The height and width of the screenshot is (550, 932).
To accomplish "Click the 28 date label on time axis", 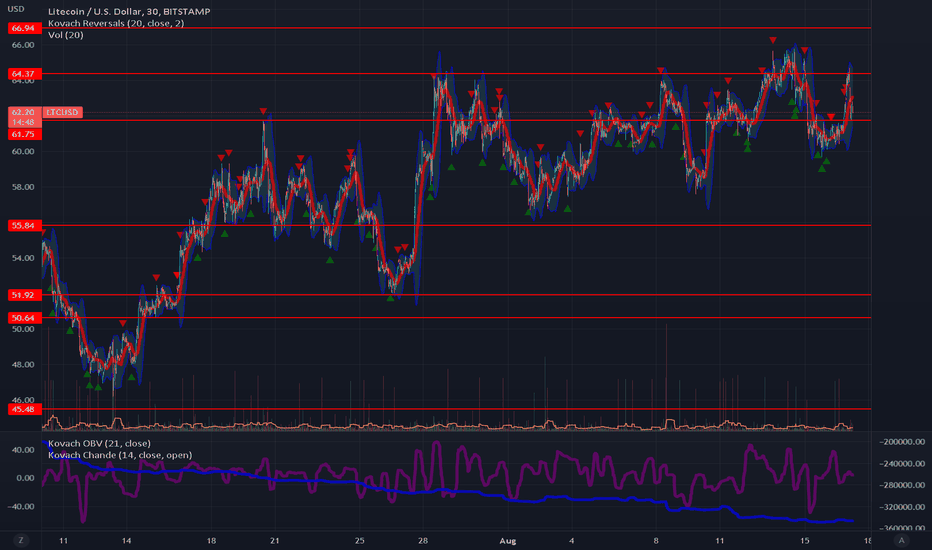I will click(423, 540).
